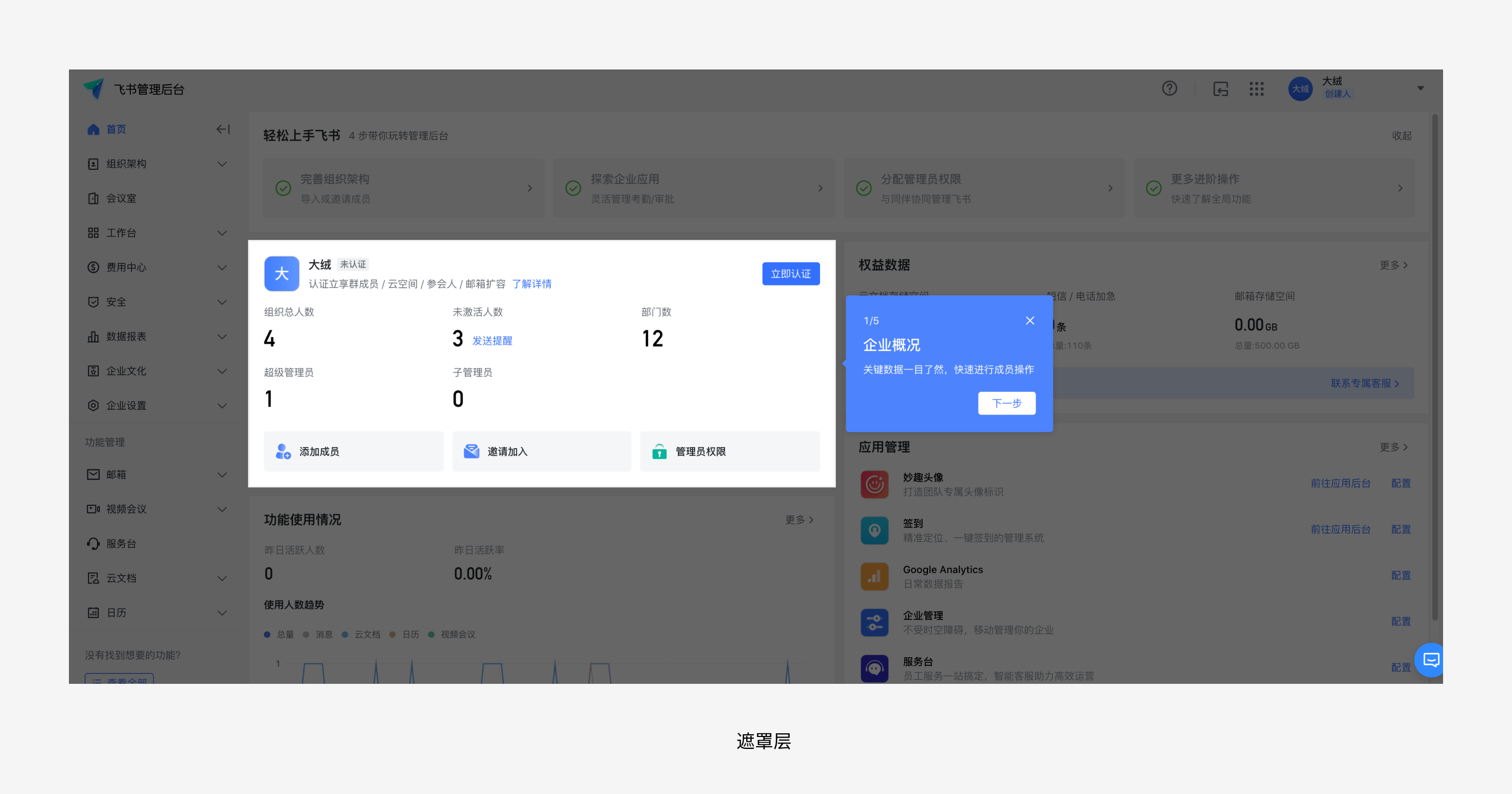Click the exit-to-workspace icon in header
This screenshot has width=1512, height=794.
tap(1221, 88)
